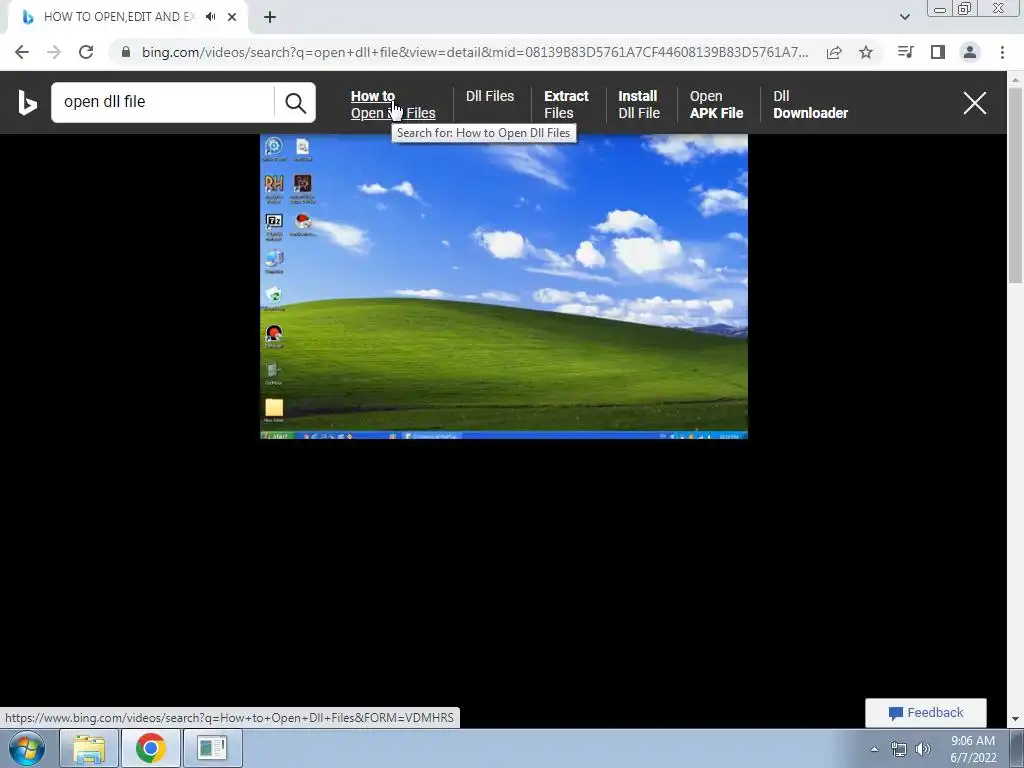1024x768 pixels.
Task: Go to Bing home via logo
Action: point(27,103)
